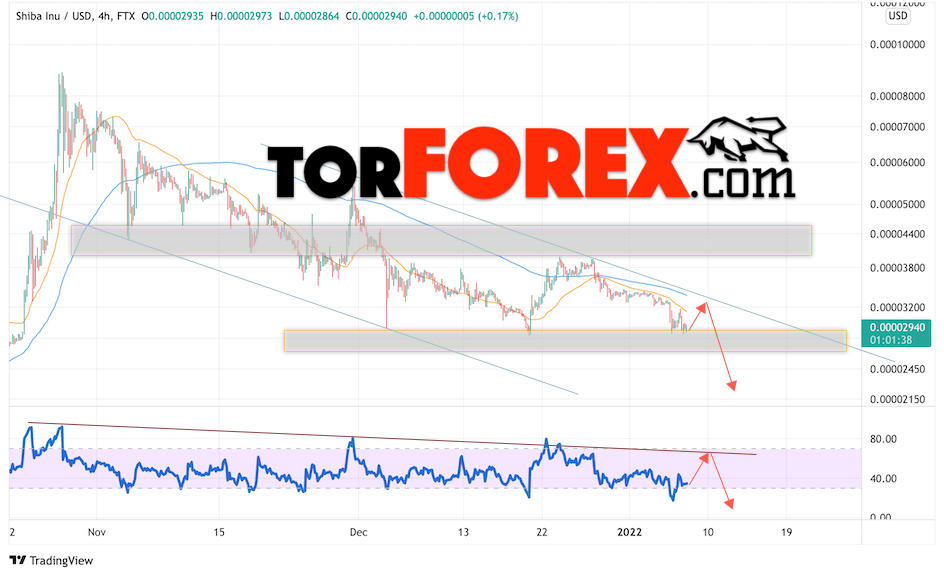Click the 22 date label on time axis

pyautogui.click(x=542, y=532)
